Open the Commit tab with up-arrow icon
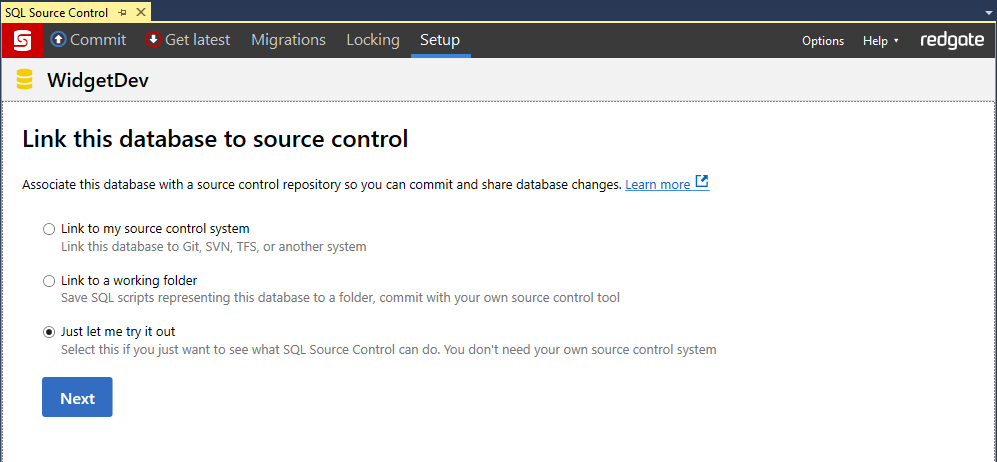Screen dimensions: 997x462 point(88,40)
